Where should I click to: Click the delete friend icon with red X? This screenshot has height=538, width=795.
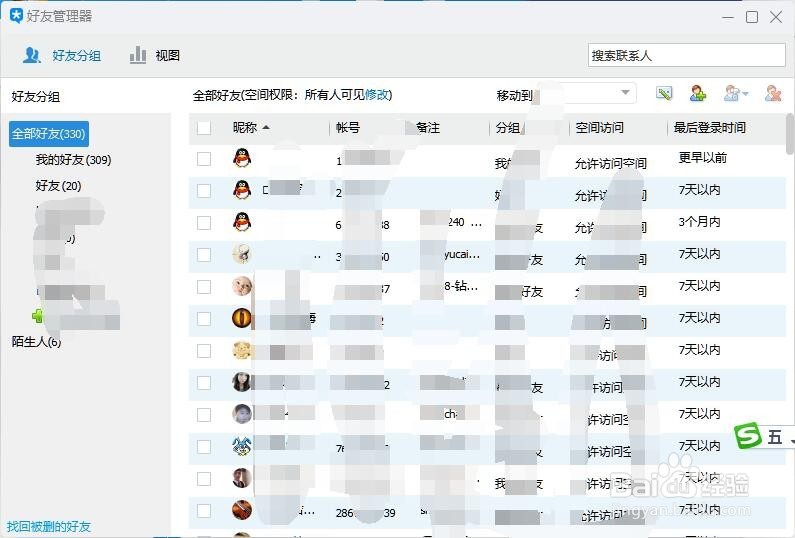click(x=773, y=93)
